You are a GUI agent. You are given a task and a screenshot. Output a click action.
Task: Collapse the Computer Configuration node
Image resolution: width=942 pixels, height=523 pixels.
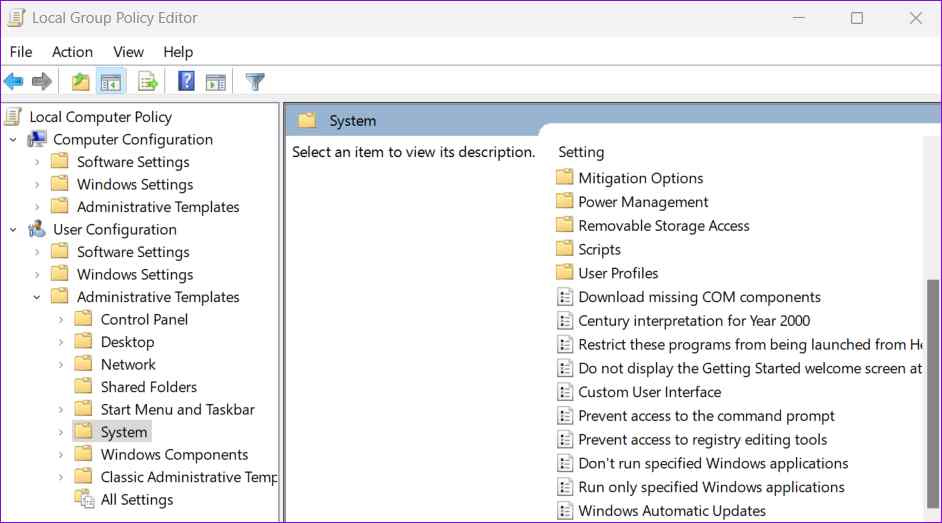pos(13,140)
